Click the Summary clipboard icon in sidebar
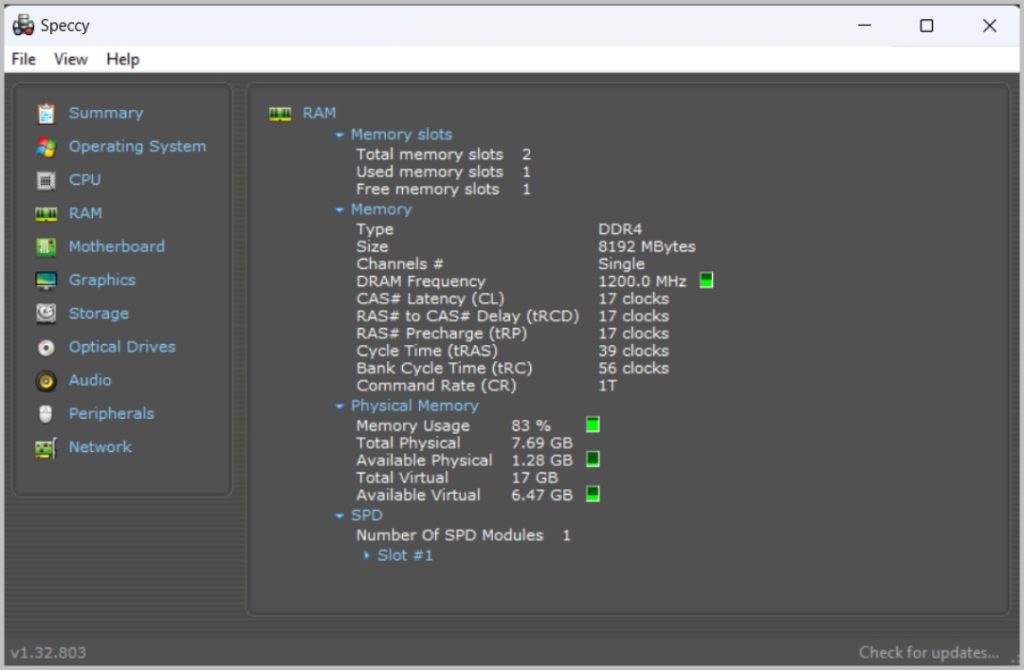1024x670 pixels. (46, 113)
